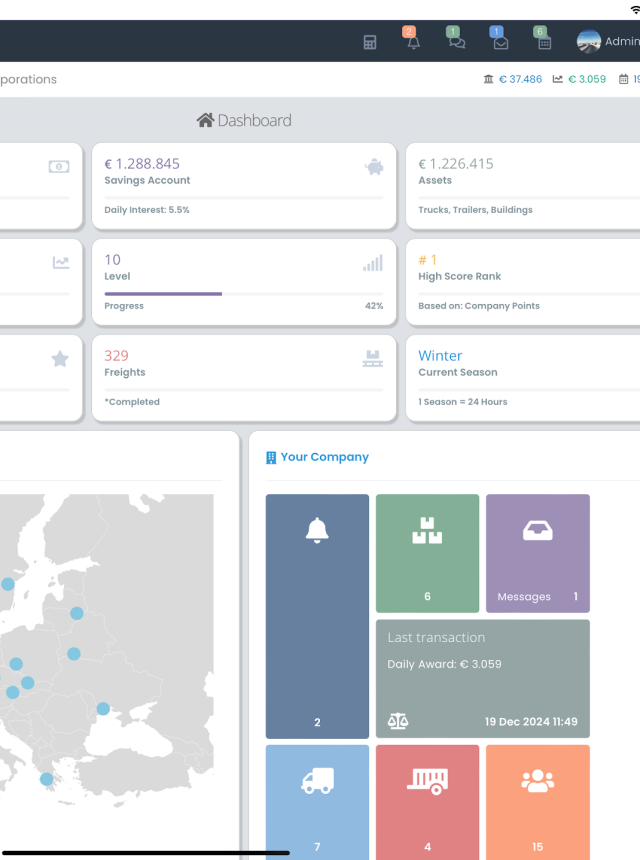Click the Level progress bar
The width and height of the screenshot is (640, 860).
pos(243,294)
